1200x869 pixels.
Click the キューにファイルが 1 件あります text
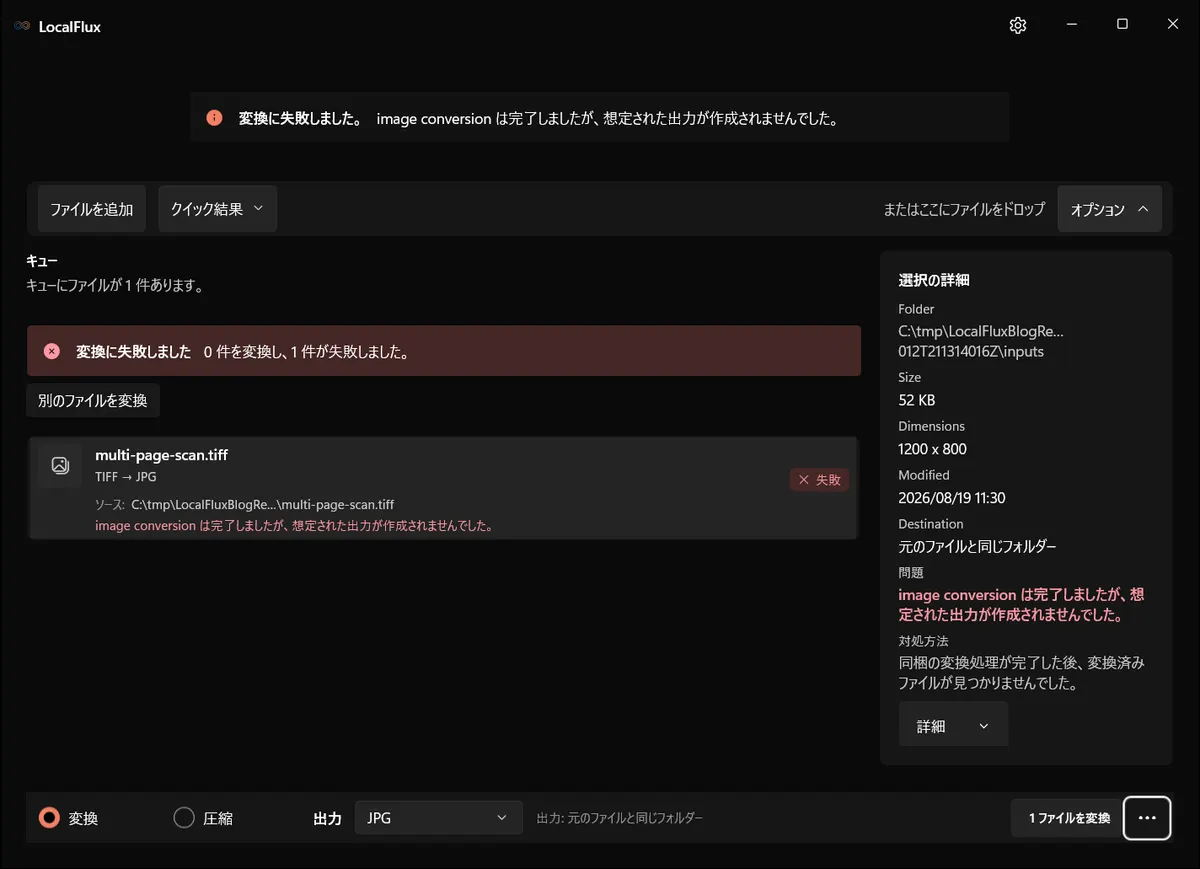tap(115, 286)
